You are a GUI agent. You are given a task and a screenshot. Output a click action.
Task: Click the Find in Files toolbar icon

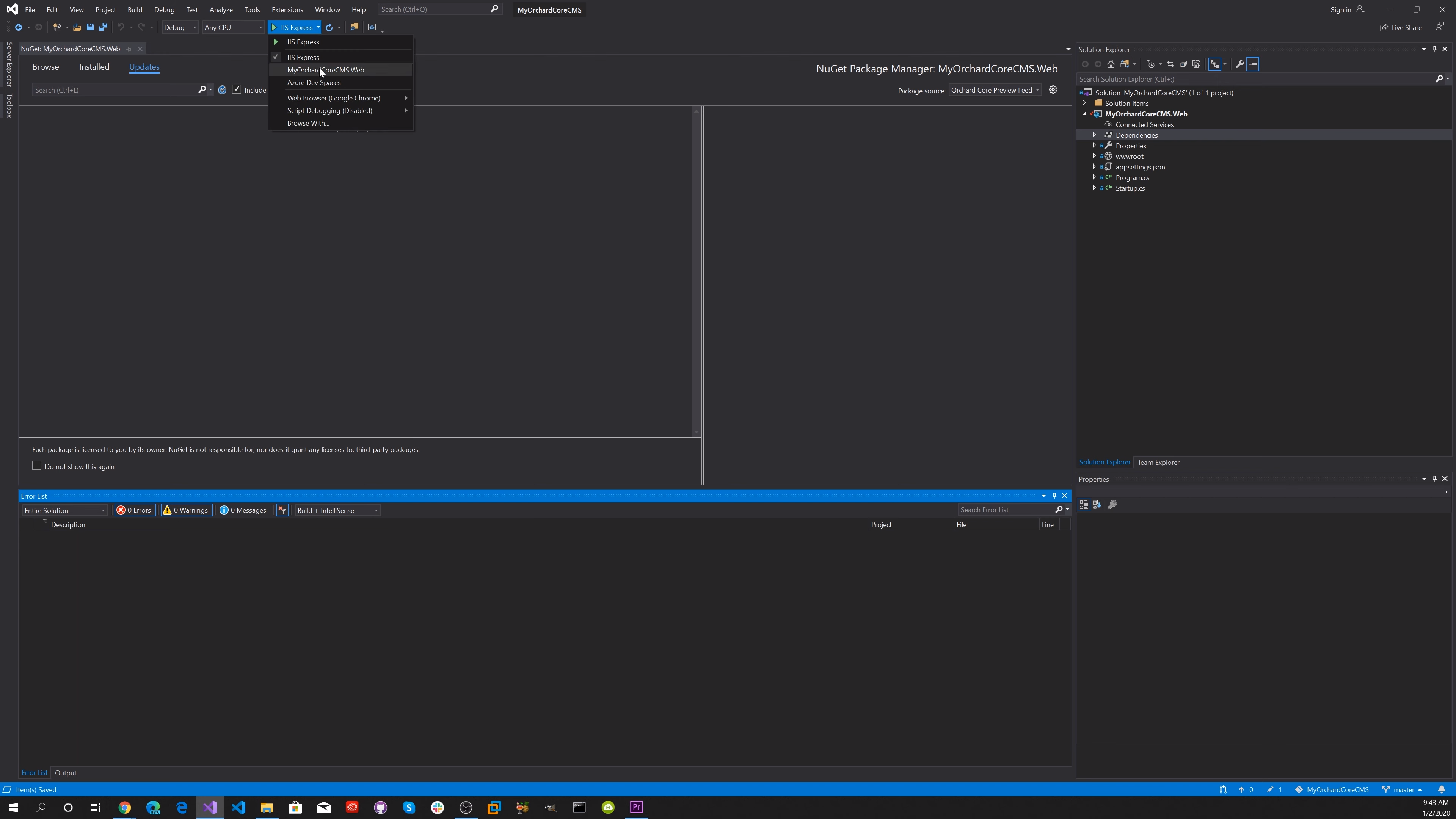[355, 27]
